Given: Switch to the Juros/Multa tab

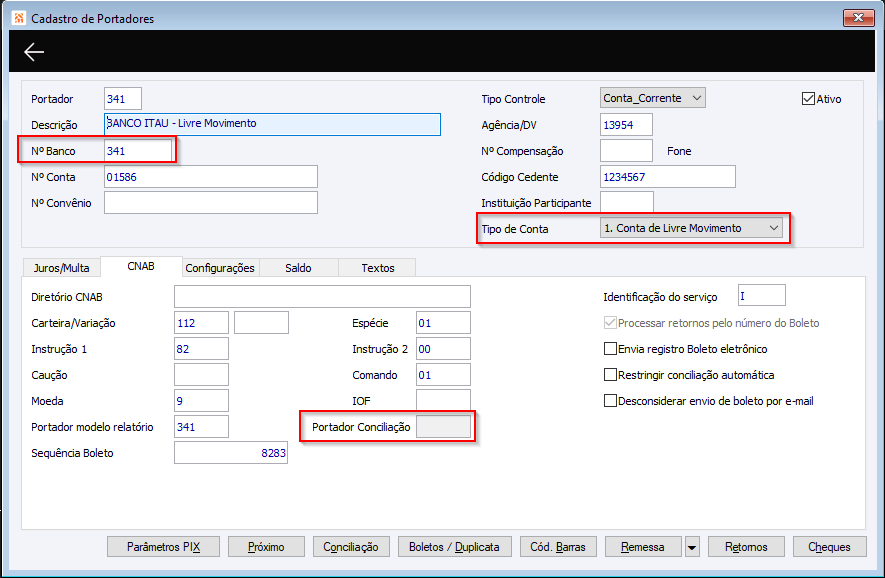Looking at the screenshot, I should [x=61, y=268].
